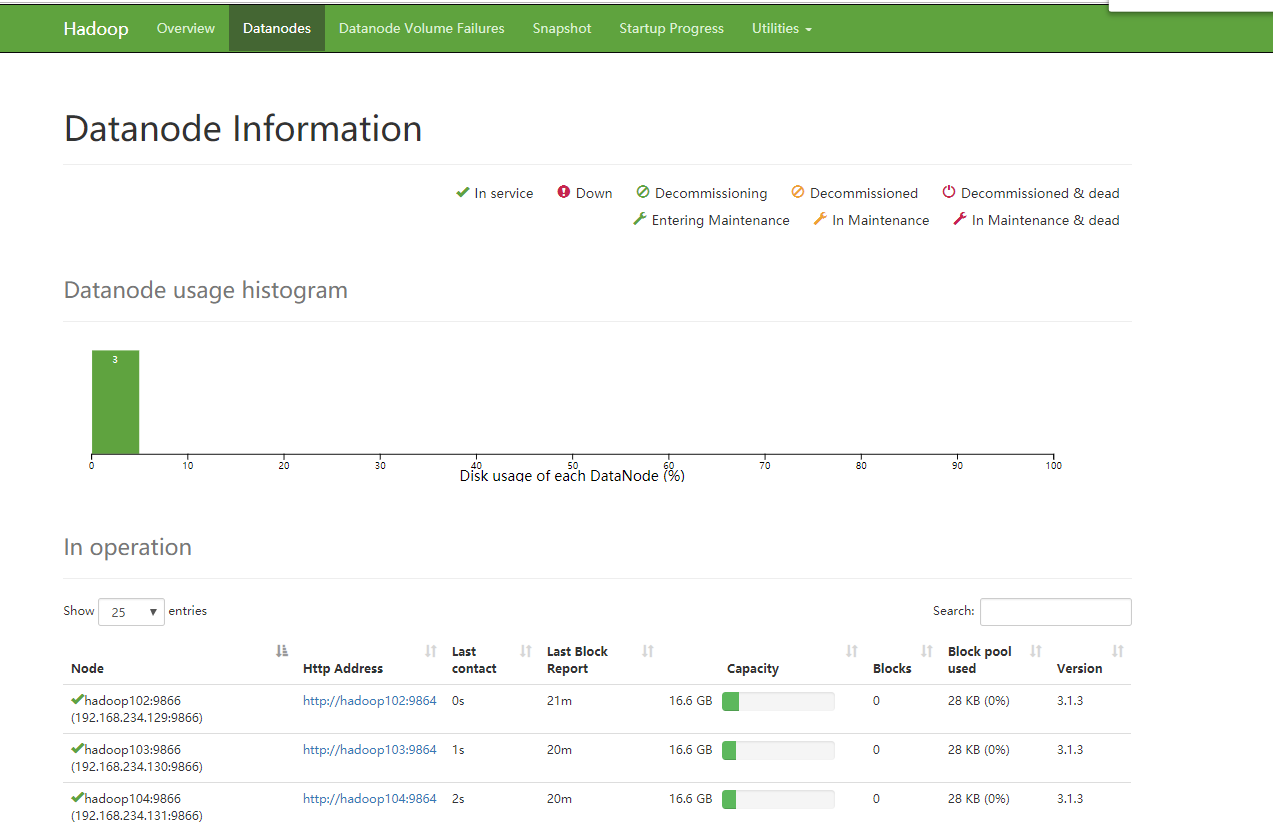Sort by Last Block Report icon
This screenshot has width=1273, height=825.
click(648, 651)
